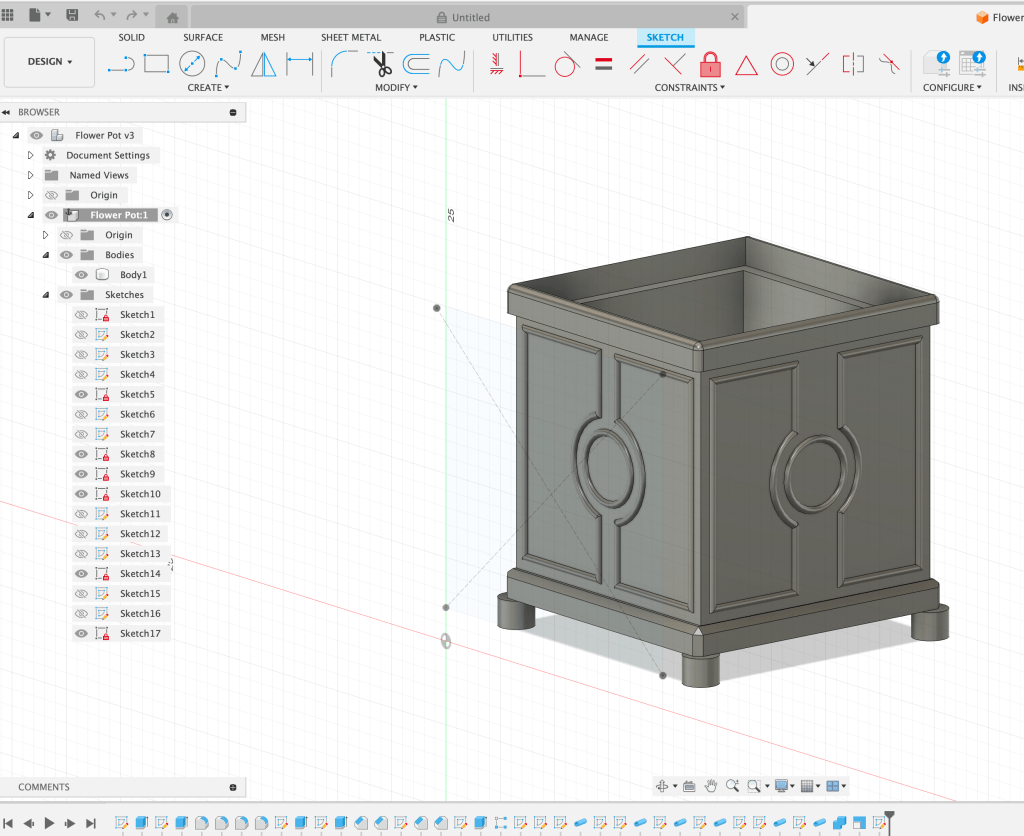Viewport: 1024px width, 836px height.
Task: Click the Orbit navigation tool
Action: 662,786
